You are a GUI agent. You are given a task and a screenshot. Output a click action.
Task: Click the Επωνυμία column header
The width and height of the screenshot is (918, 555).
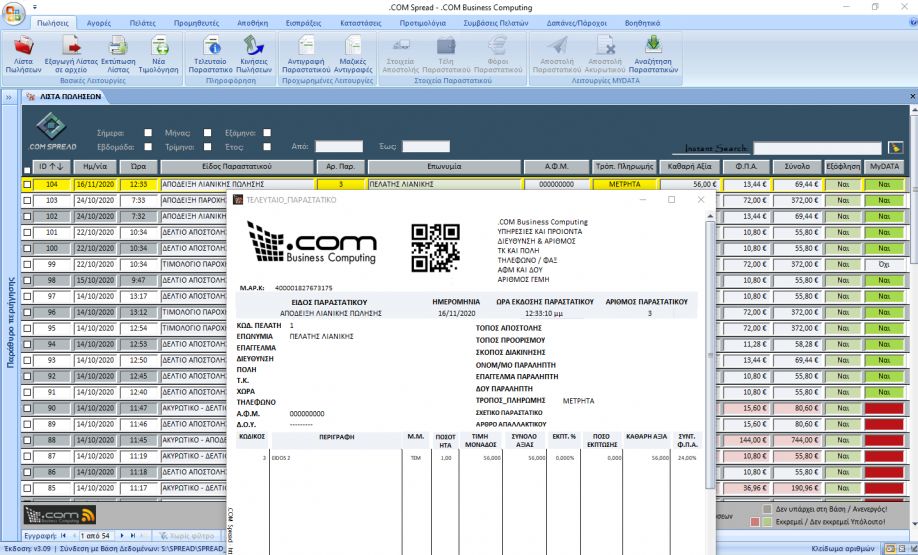coord(444,167)
